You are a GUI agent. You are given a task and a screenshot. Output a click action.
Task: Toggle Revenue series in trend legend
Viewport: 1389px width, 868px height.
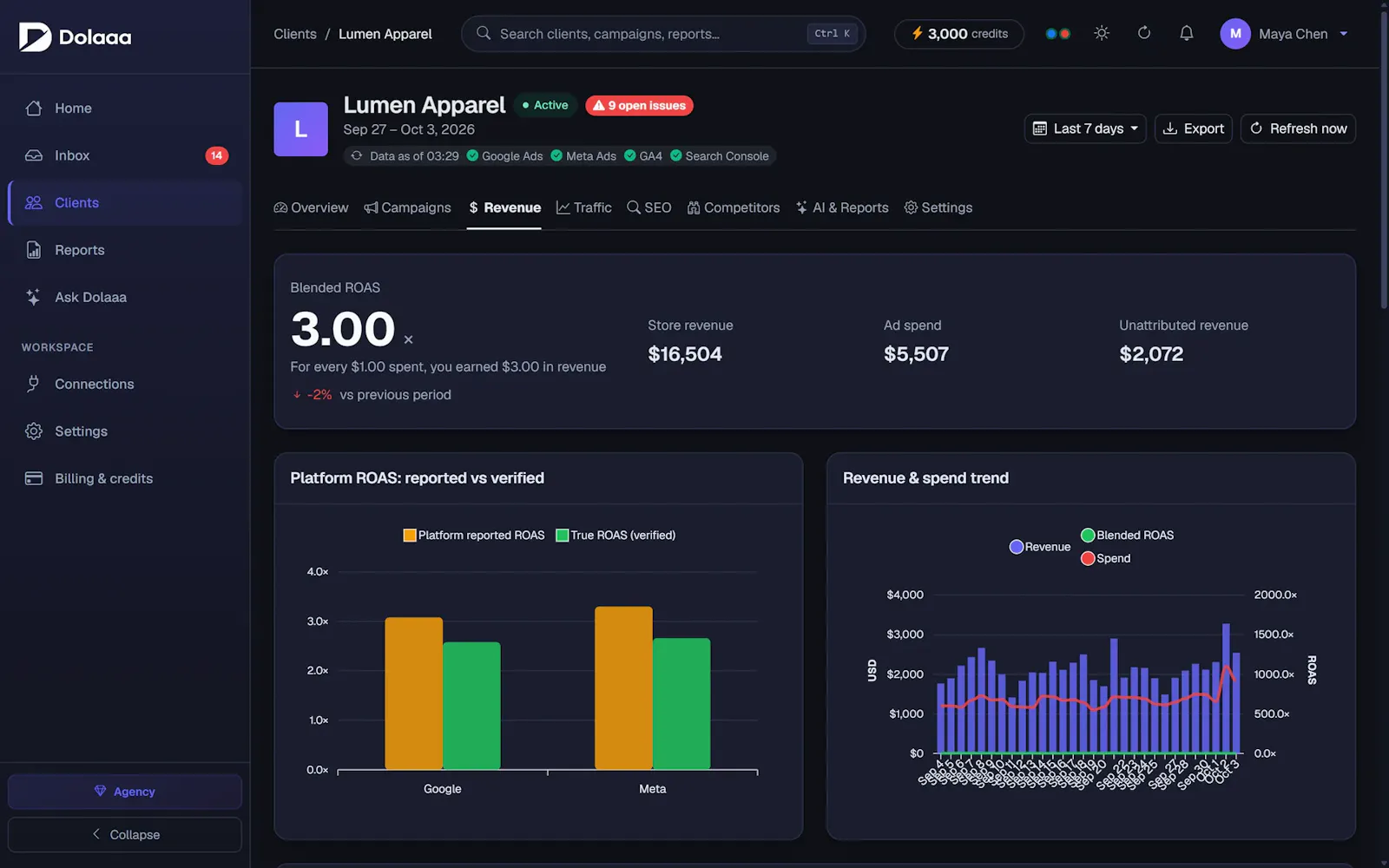pyautogui.click(x=1040, y=547)
